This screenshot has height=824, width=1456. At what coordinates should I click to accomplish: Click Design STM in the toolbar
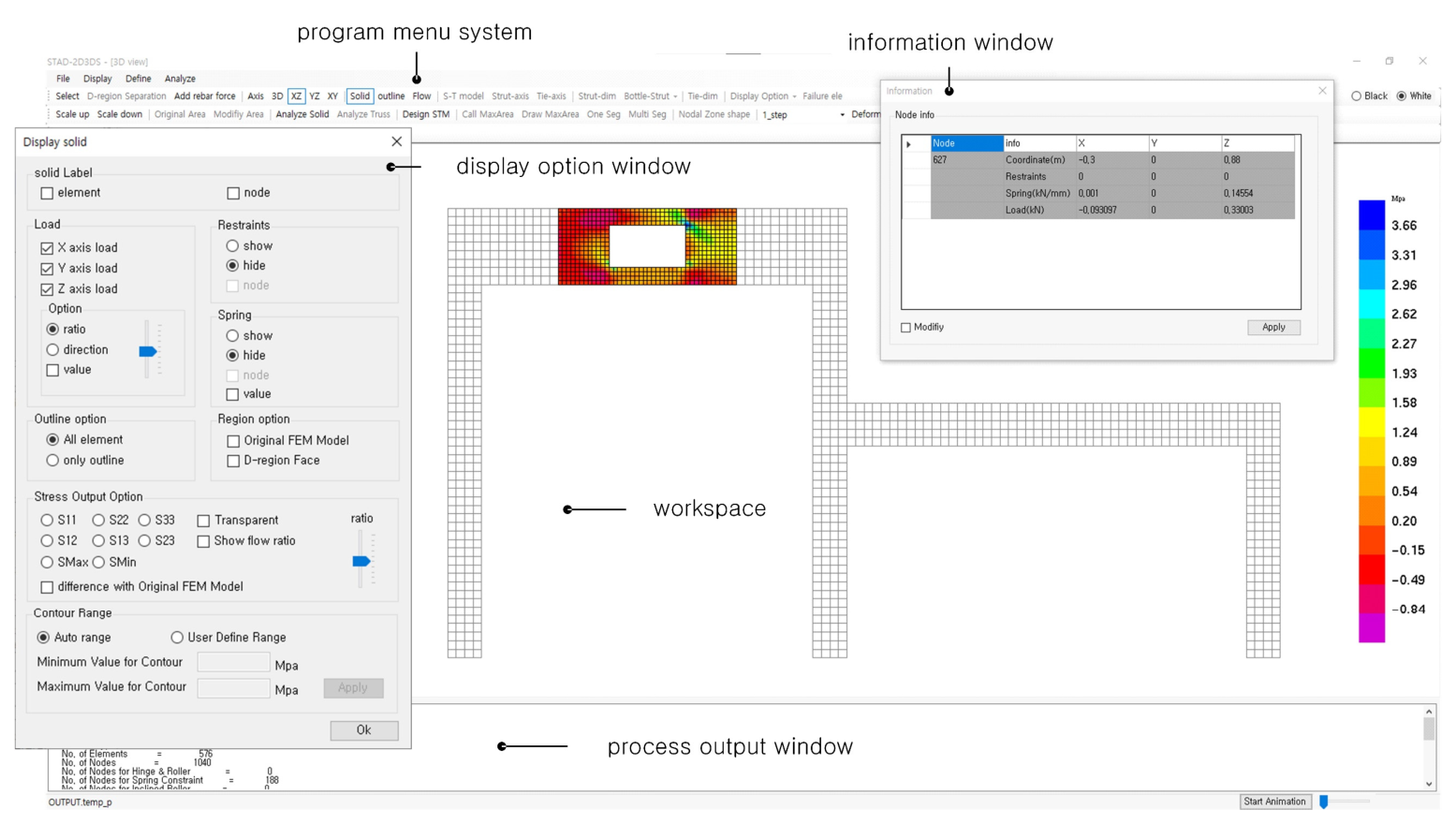click(426, 114)
